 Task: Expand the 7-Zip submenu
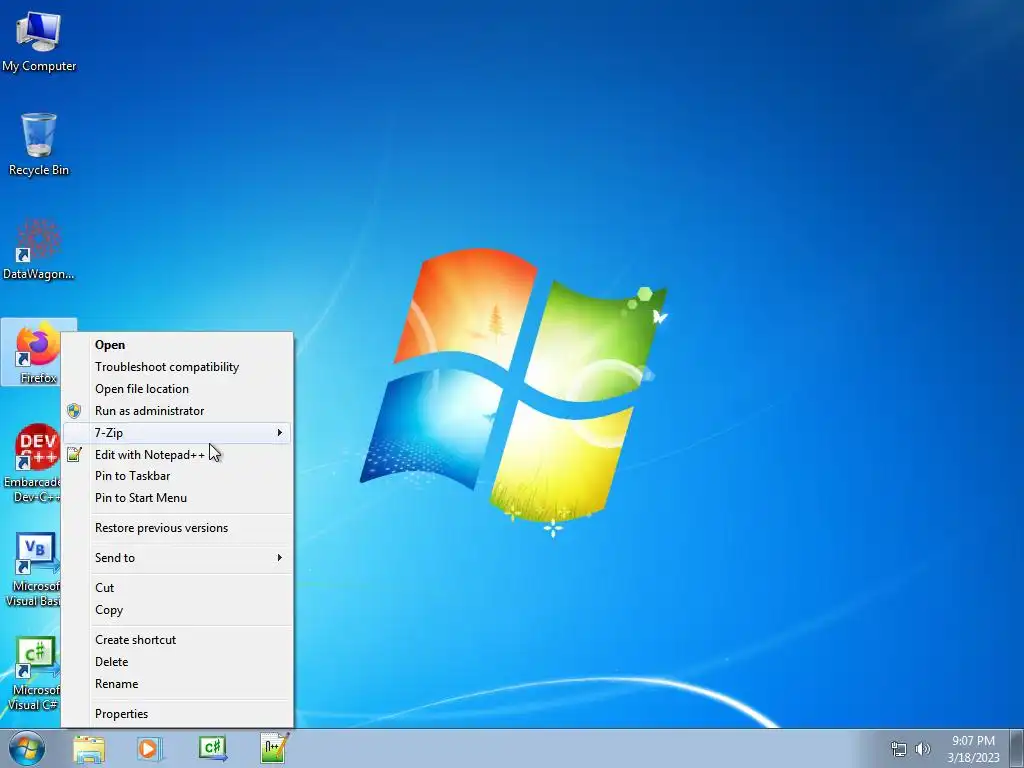pos(178,432)
